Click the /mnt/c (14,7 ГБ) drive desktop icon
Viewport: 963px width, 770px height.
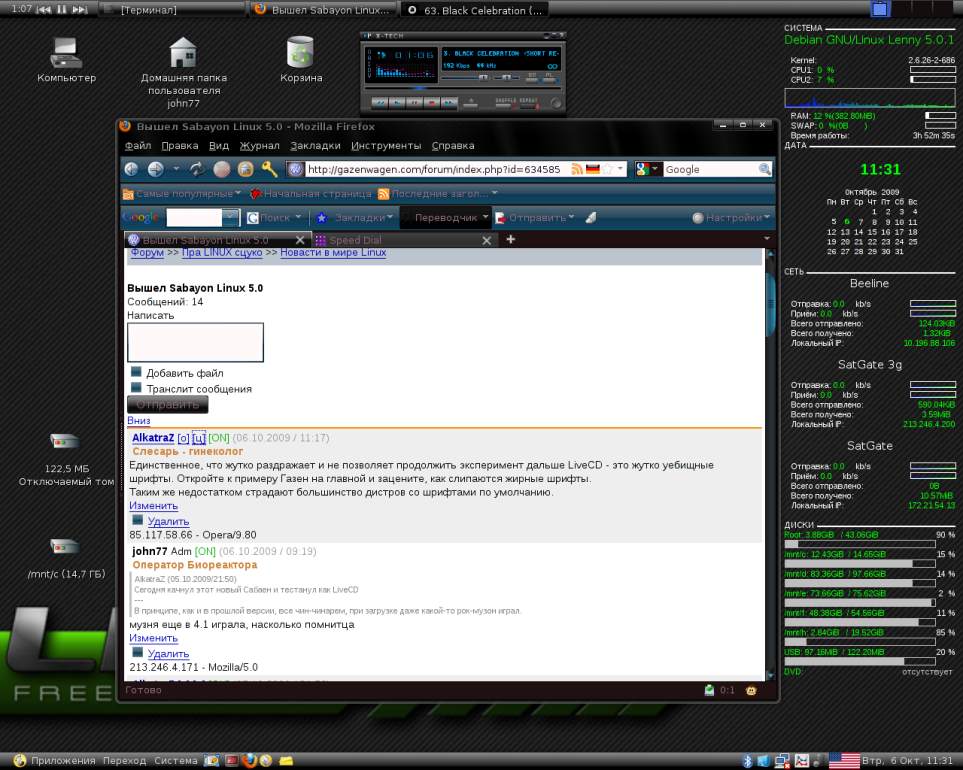[x=66, y=558]
